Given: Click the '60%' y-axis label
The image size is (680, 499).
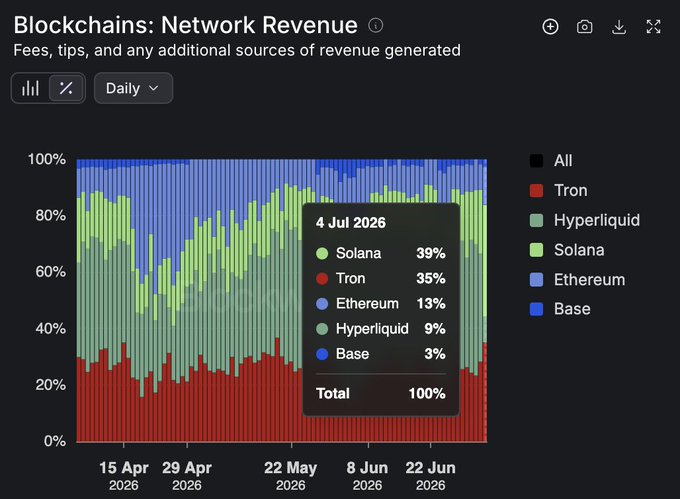Looking at the screenshot, I should coord(51,272).
